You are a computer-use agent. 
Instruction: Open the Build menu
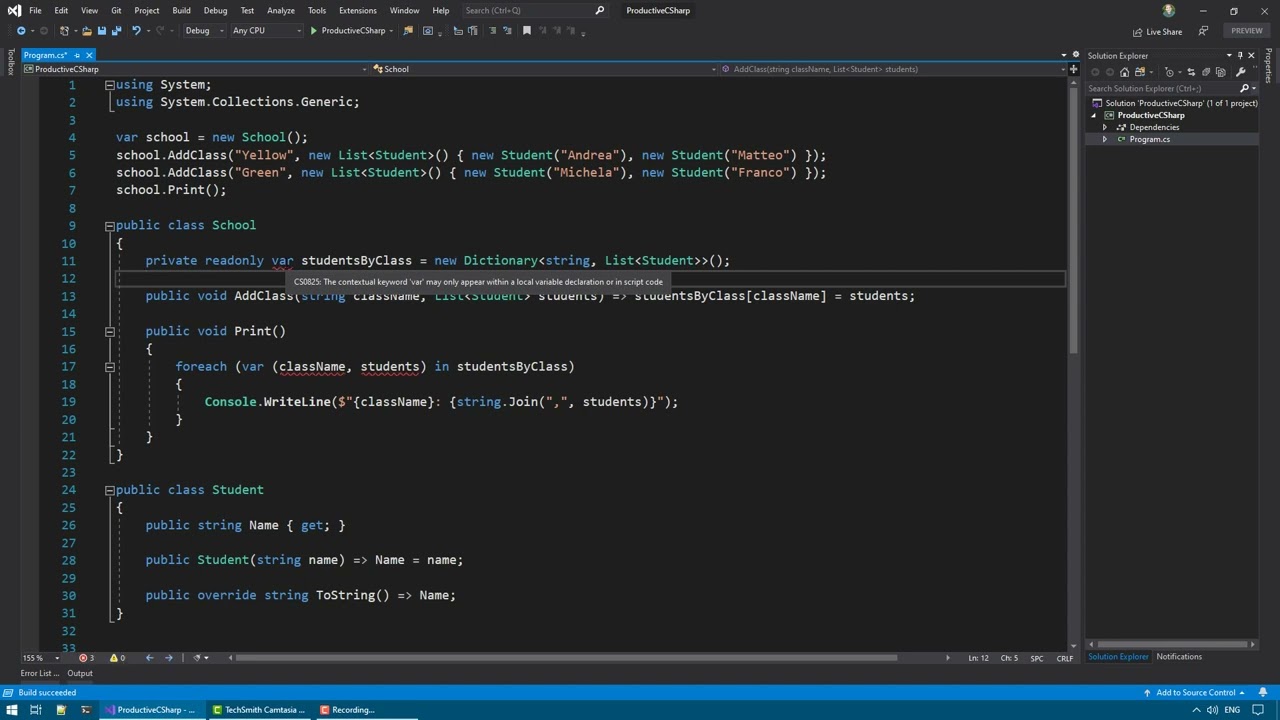[181, 11]
